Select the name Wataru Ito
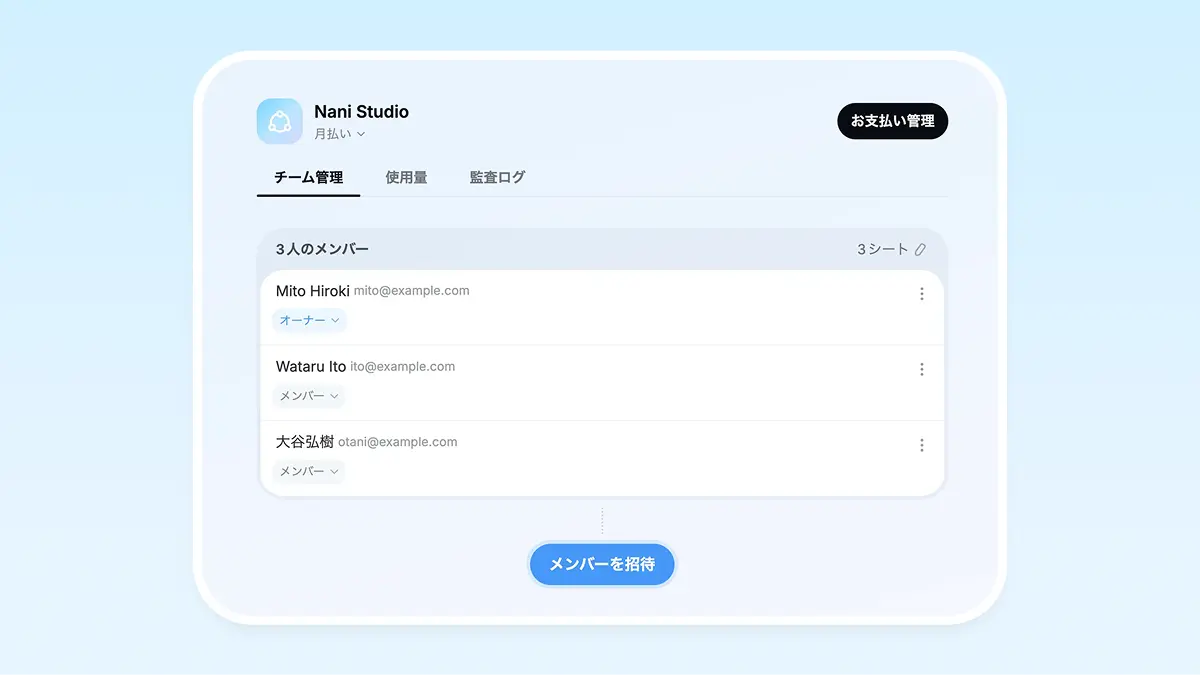 [x=311, y=367]
